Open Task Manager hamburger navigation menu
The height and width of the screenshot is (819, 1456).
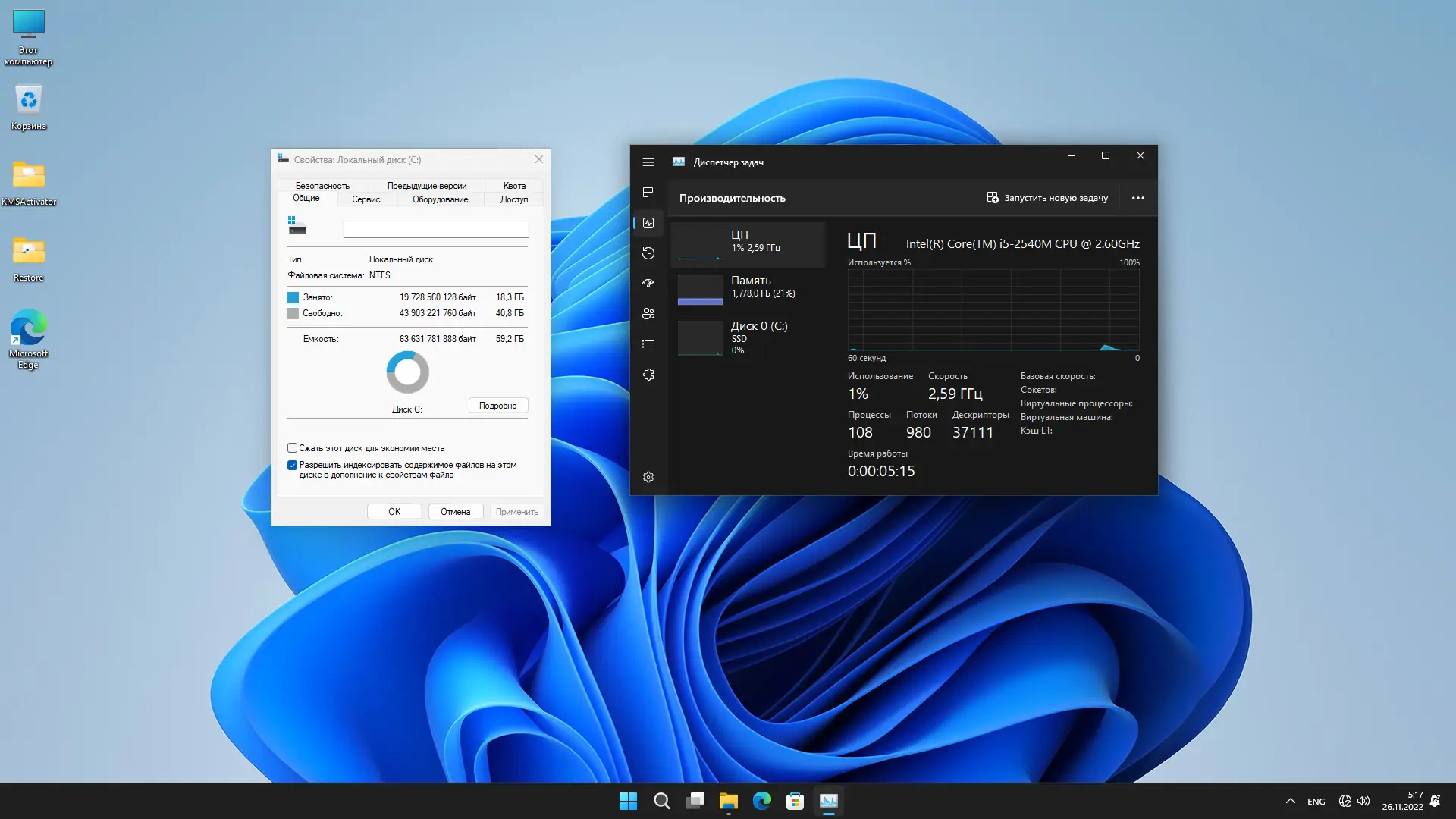pos(648,162)
